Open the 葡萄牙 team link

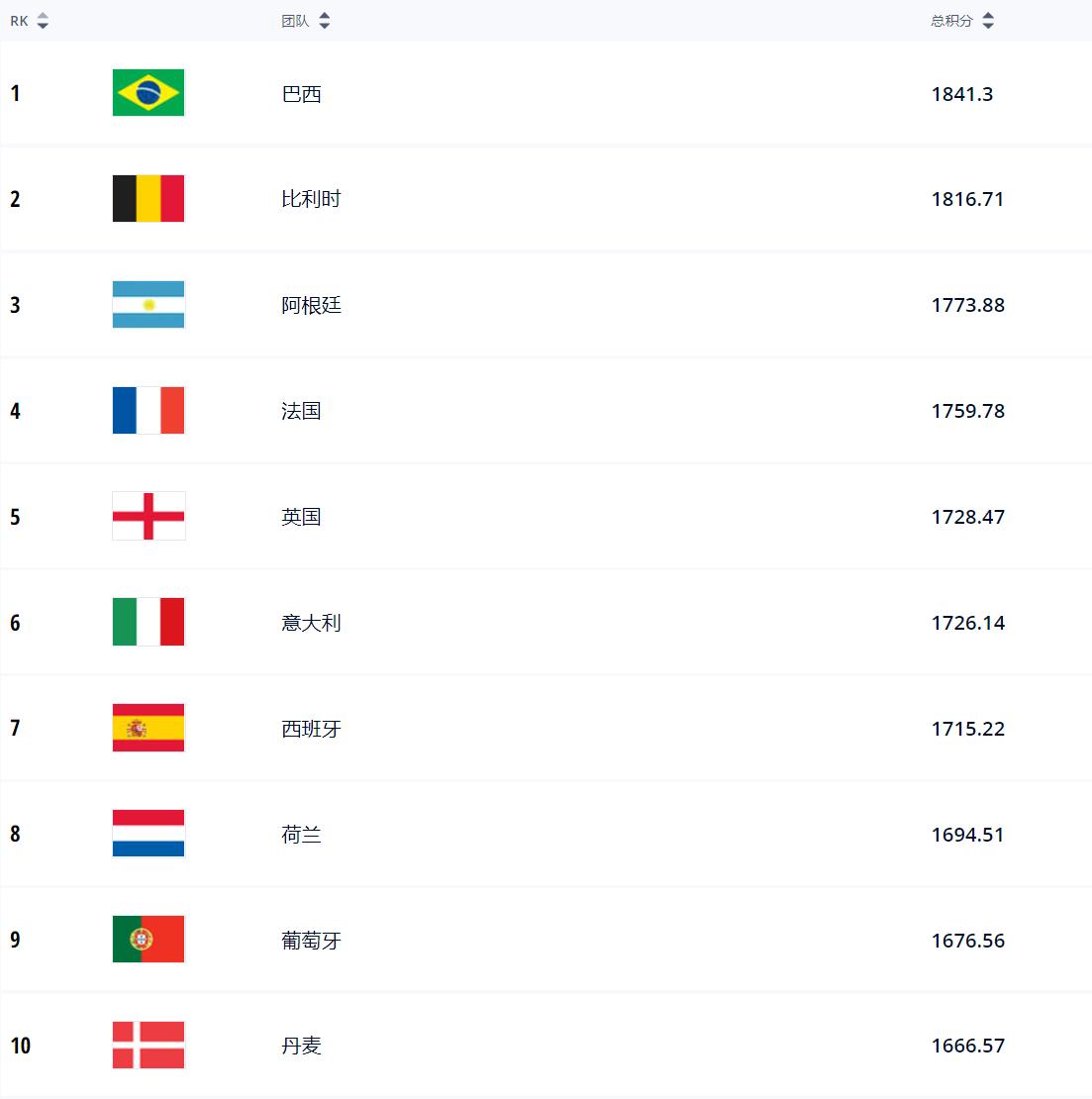coord(311,941)
